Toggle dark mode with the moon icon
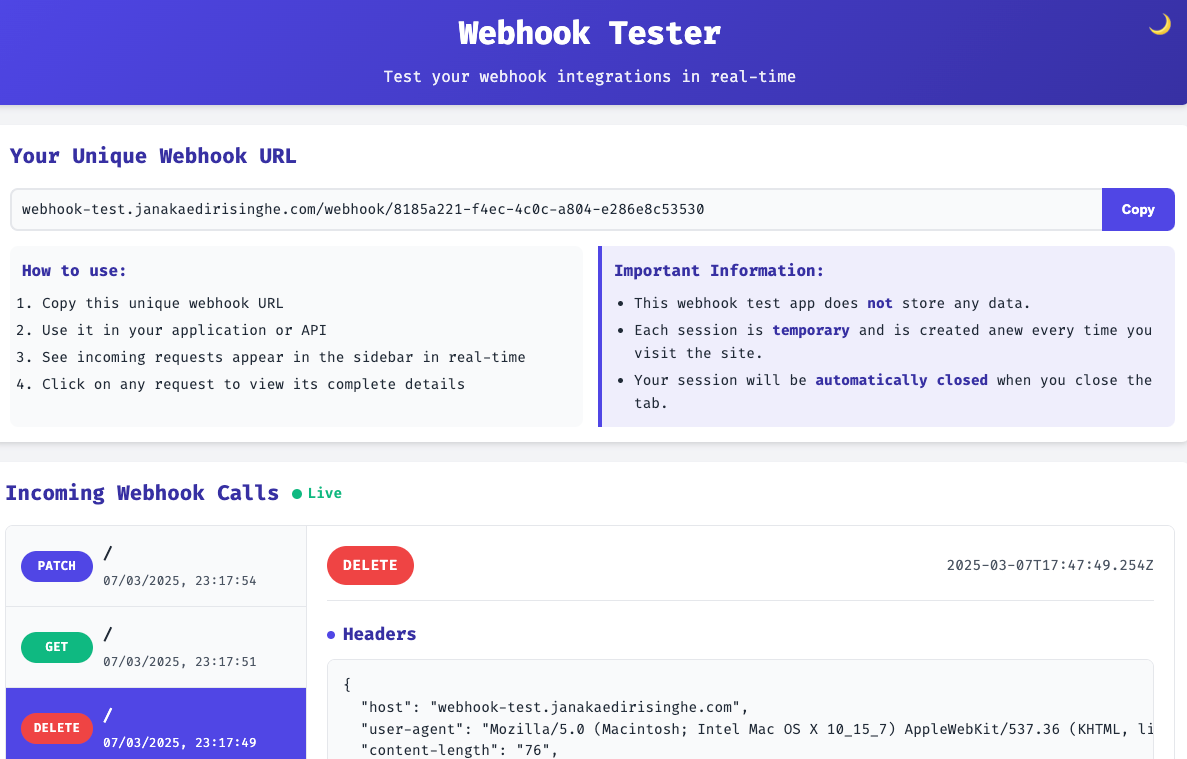Image resolution: width=1187 pixels, height=759 pixels. (x=1160, y=25)
